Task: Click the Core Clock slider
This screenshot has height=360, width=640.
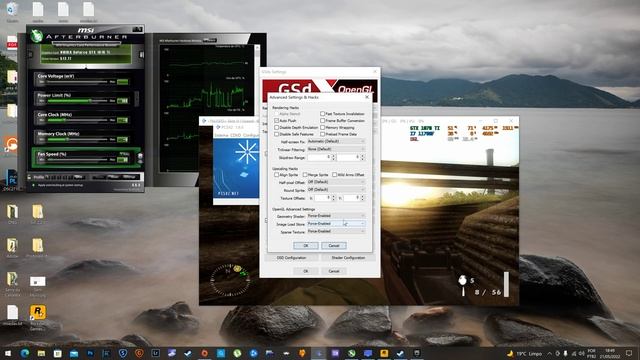Action: click(76, 120)
